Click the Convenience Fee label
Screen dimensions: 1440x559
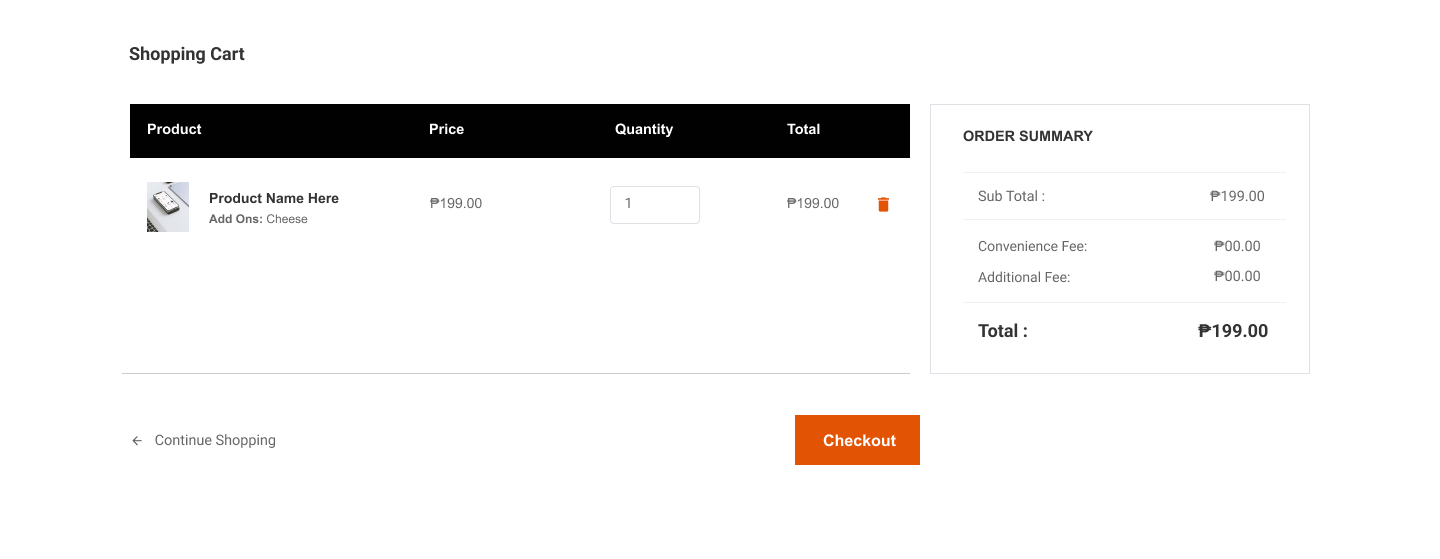tap(1032, 246)
